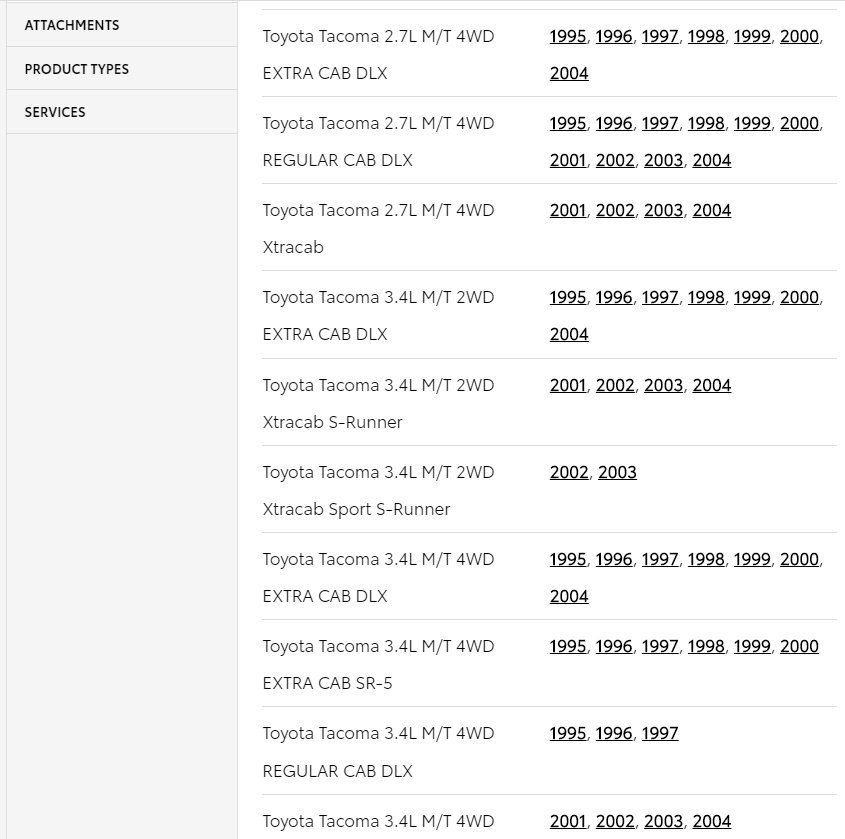Click 2002 for 2.7L 4WD Xtracab

615,210
